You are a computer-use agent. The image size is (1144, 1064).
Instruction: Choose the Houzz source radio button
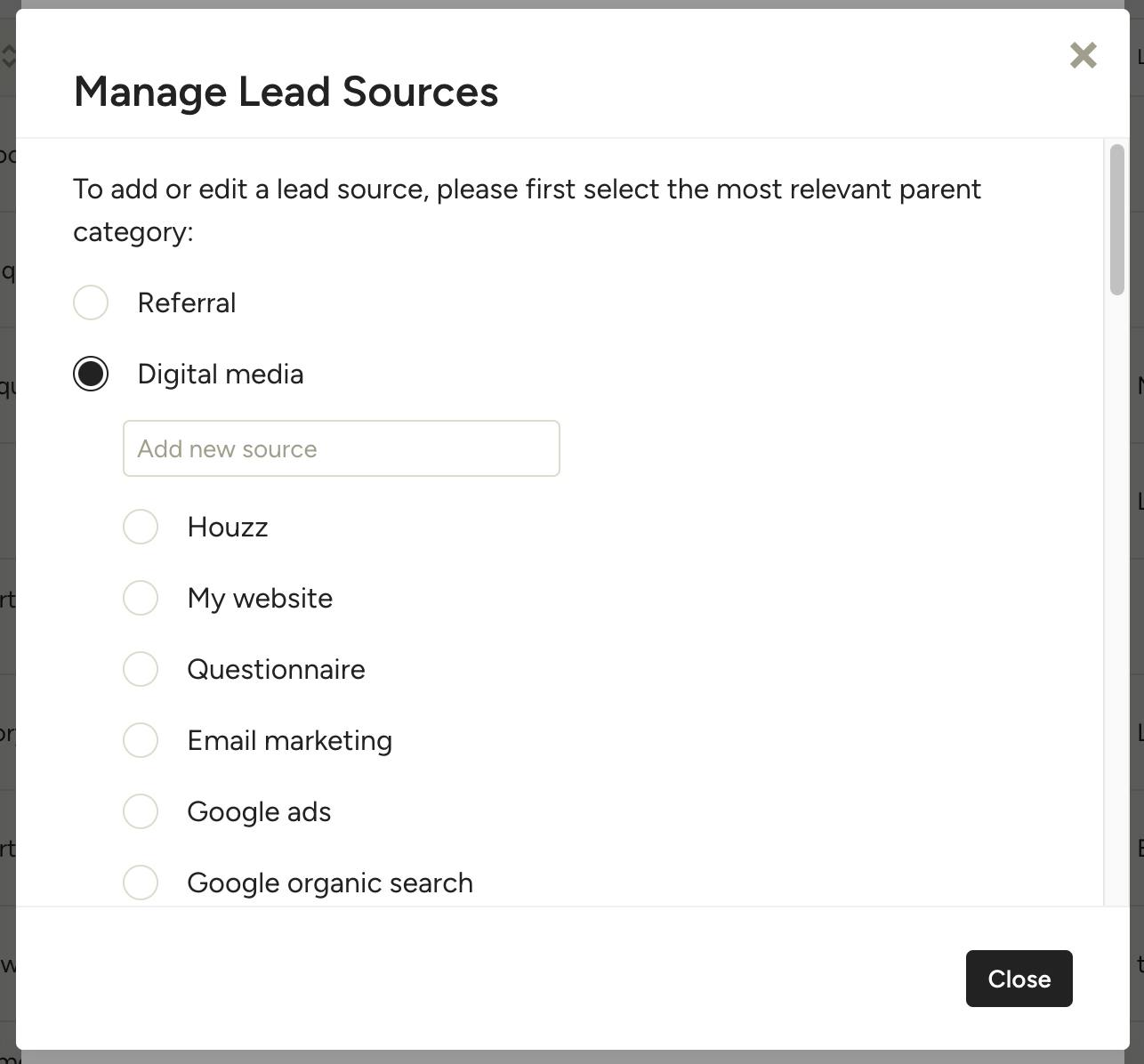141,527
